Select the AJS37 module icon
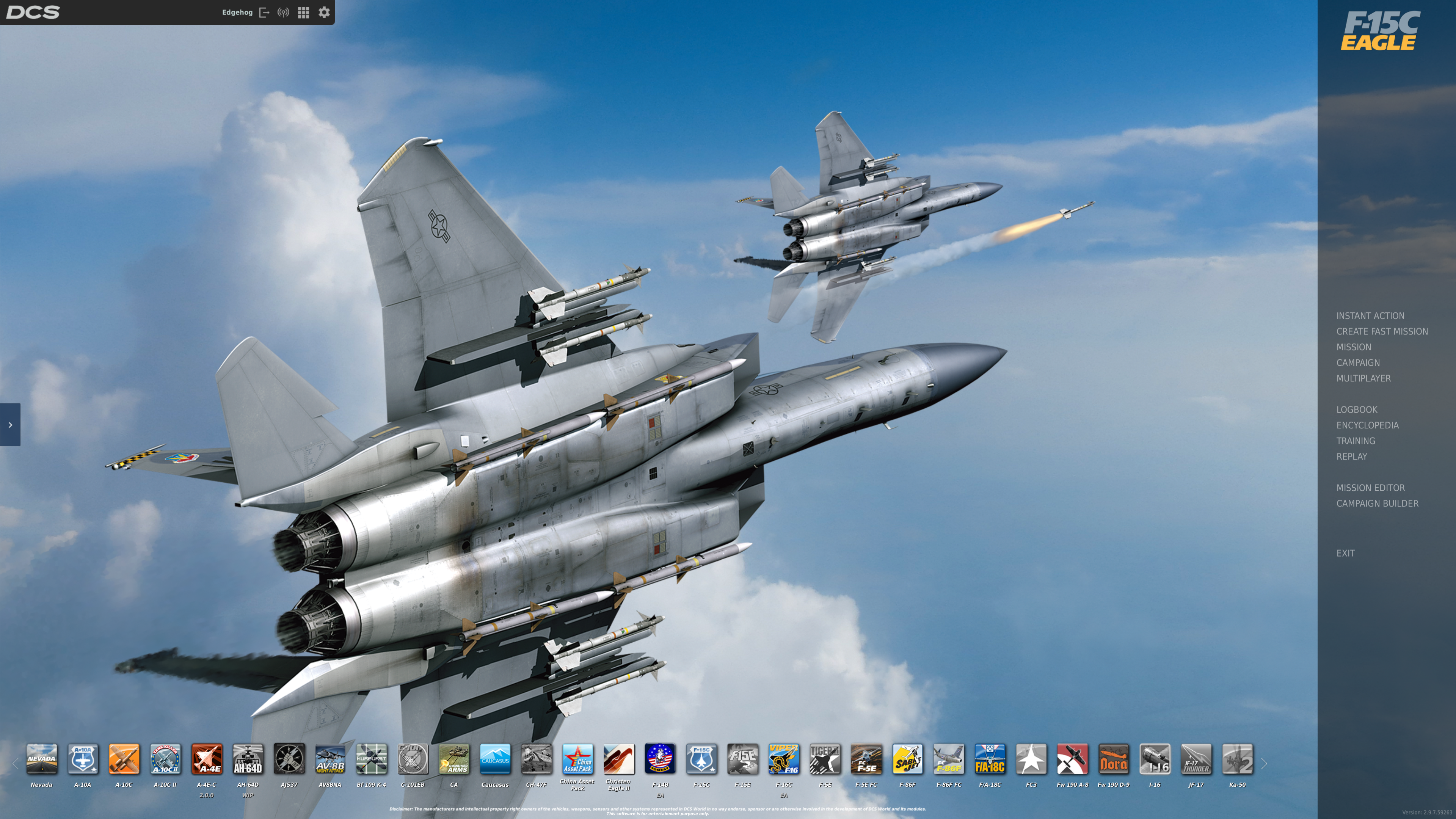 click(x=289, y=758)
